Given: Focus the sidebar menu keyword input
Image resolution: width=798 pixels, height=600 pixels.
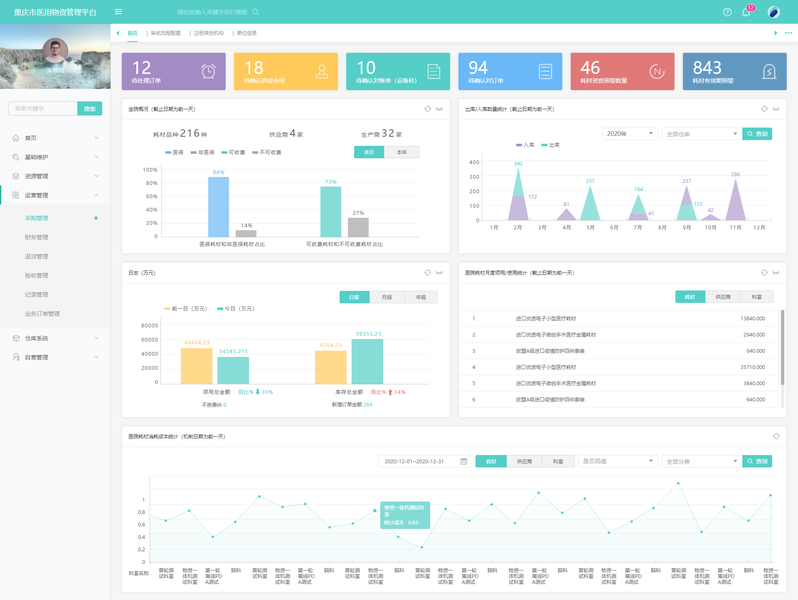Looking at the screenshot, I should point(43,109).
